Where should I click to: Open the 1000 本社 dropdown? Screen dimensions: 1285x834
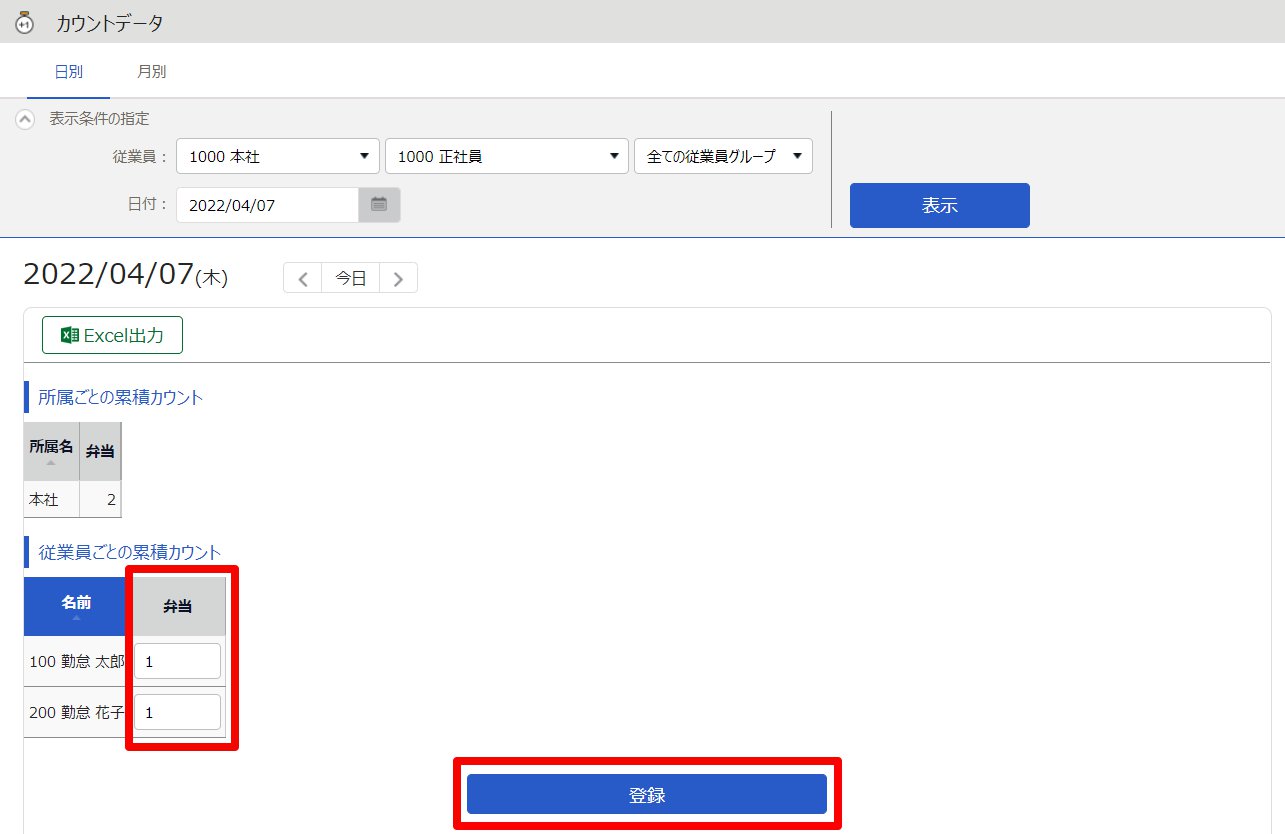tap(278, 156)
